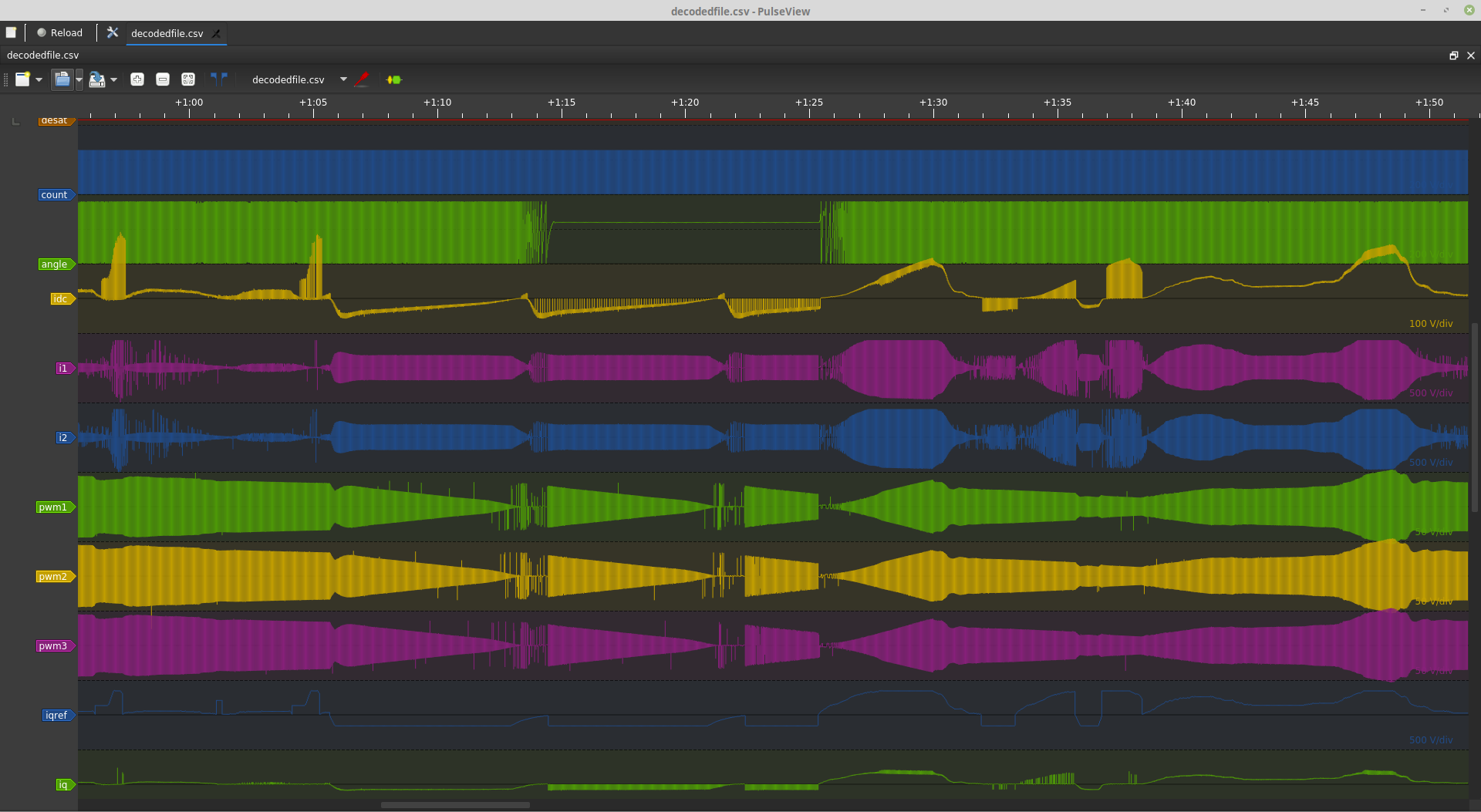Select the angle channel label

click(x=55, y=264)
